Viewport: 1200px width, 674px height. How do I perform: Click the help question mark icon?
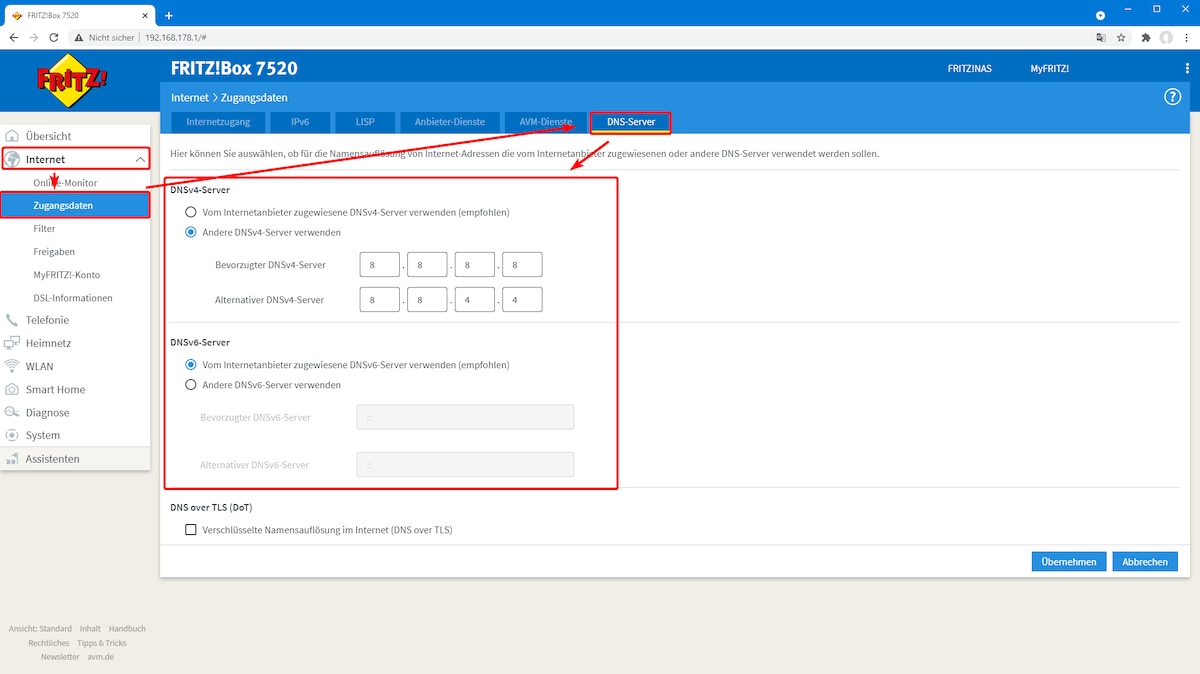click(x=1172, y=96)
